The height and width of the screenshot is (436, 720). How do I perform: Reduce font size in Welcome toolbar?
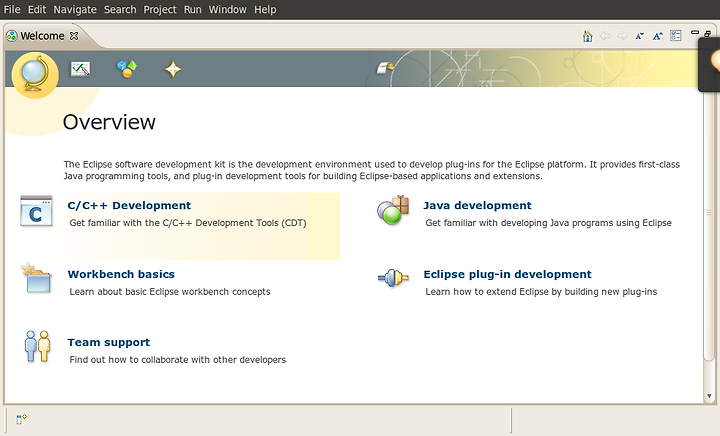pos(640,36)
